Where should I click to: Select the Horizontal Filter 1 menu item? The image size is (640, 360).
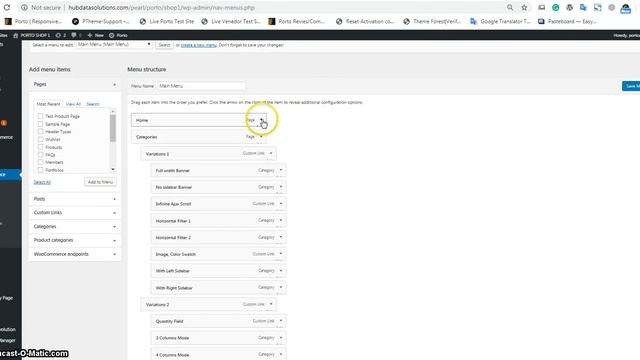218,220
